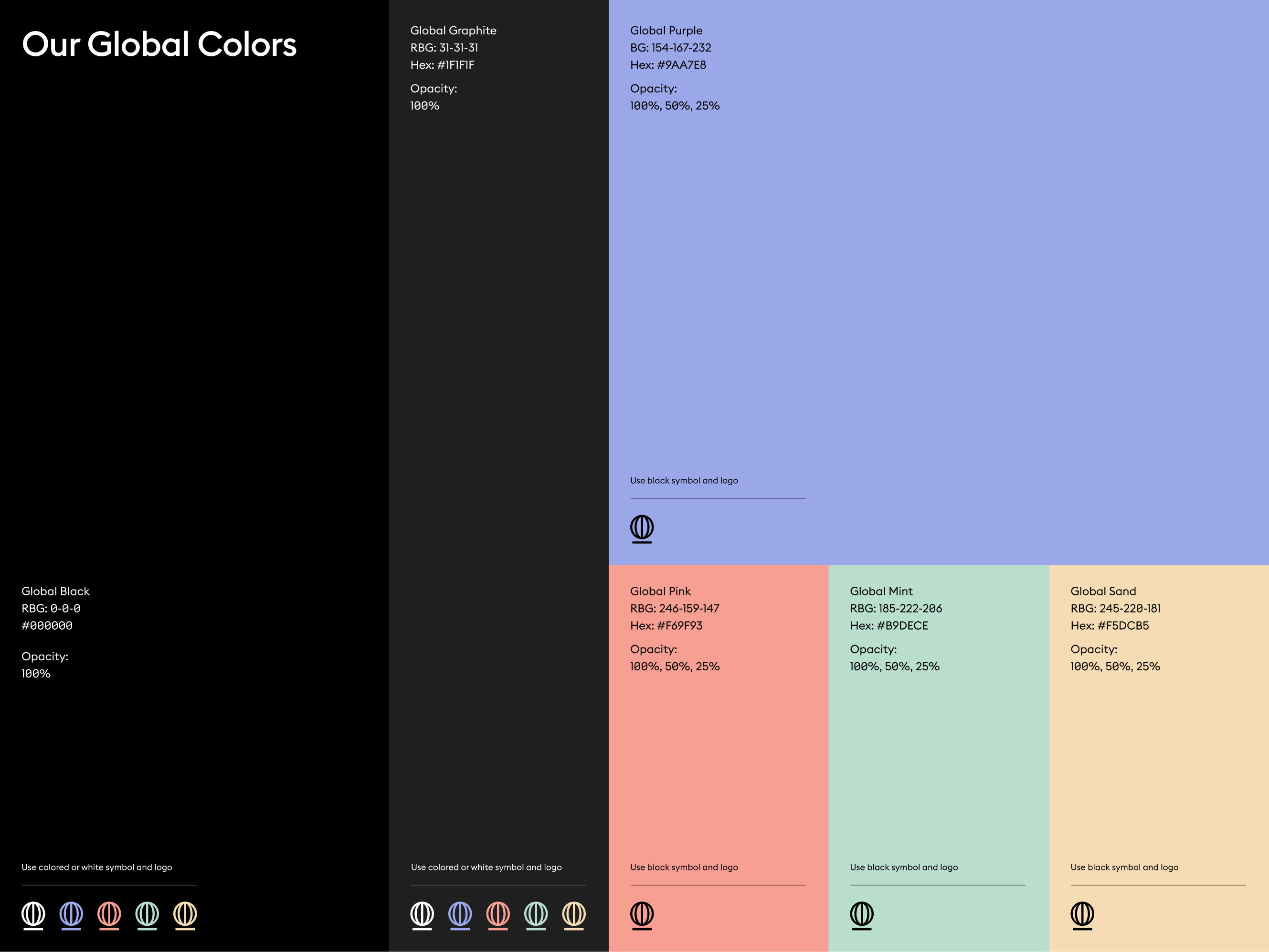Click the '#000000' hex value
Image resolution: width=1269 pixels, height=952 pixels.
coord(47,625)
